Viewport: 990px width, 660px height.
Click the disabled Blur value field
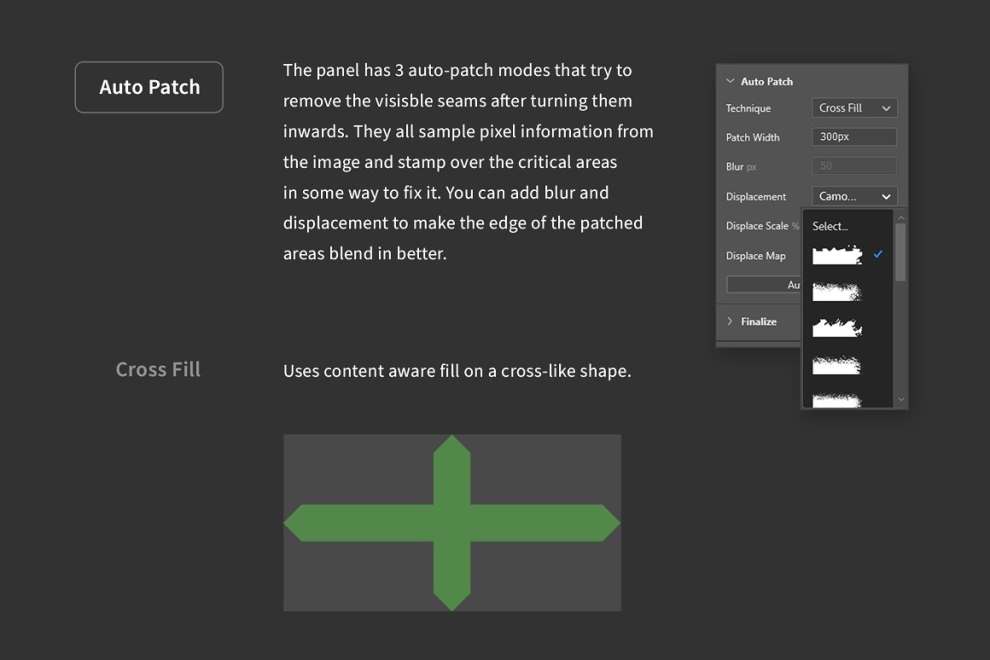854,166
